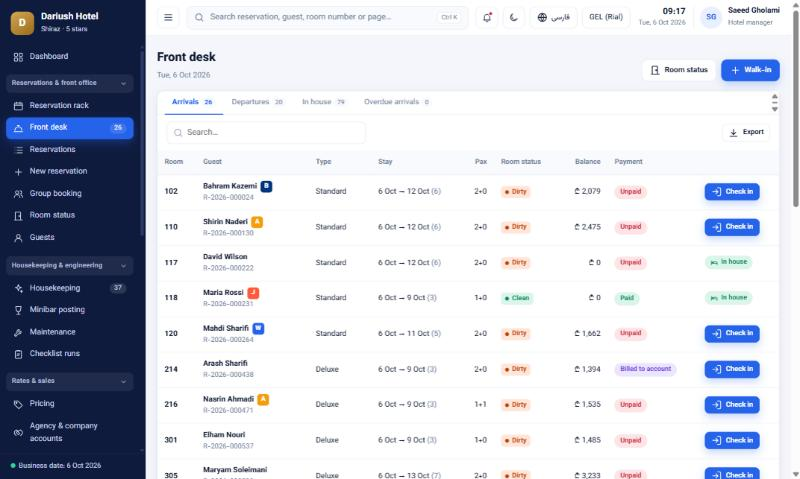Check in room 120 Mahdi Sharifi
The image size is (800, 479).
pyautogui.click(x=732, y=334)
